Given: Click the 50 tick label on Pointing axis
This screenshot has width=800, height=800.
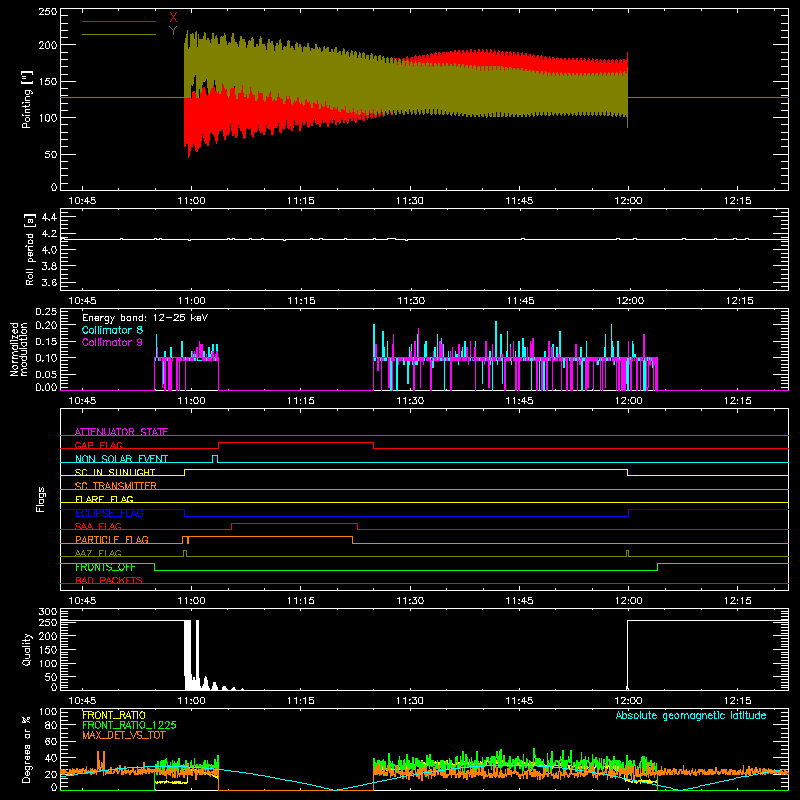Looking at the screenshot, I should tap(51, 155).
